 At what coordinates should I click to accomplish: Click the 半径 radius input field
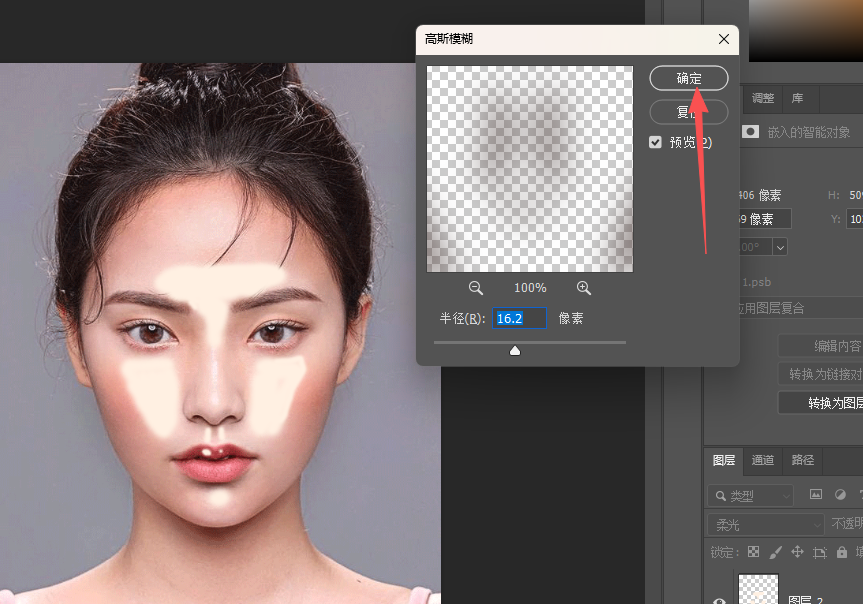pos(519,318)
